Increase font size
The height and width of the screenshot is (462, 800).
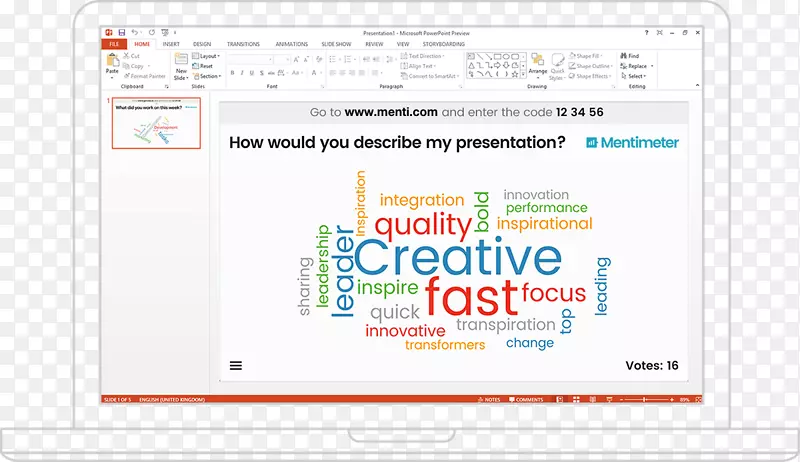[296, 60]
